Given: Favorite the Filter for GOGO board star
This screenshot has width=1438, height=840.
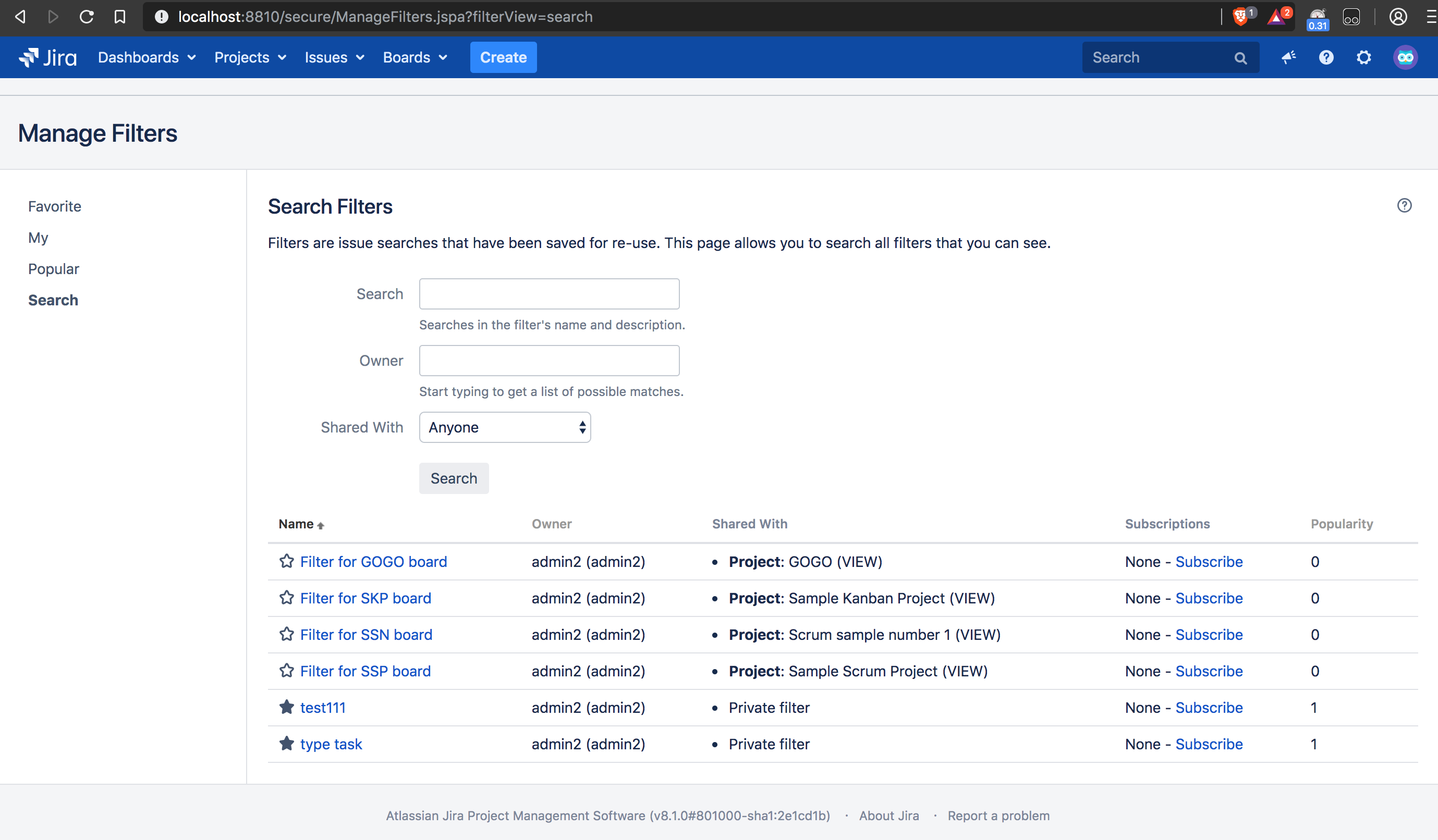Looking at the screenshot, I should tap(286, 561).
